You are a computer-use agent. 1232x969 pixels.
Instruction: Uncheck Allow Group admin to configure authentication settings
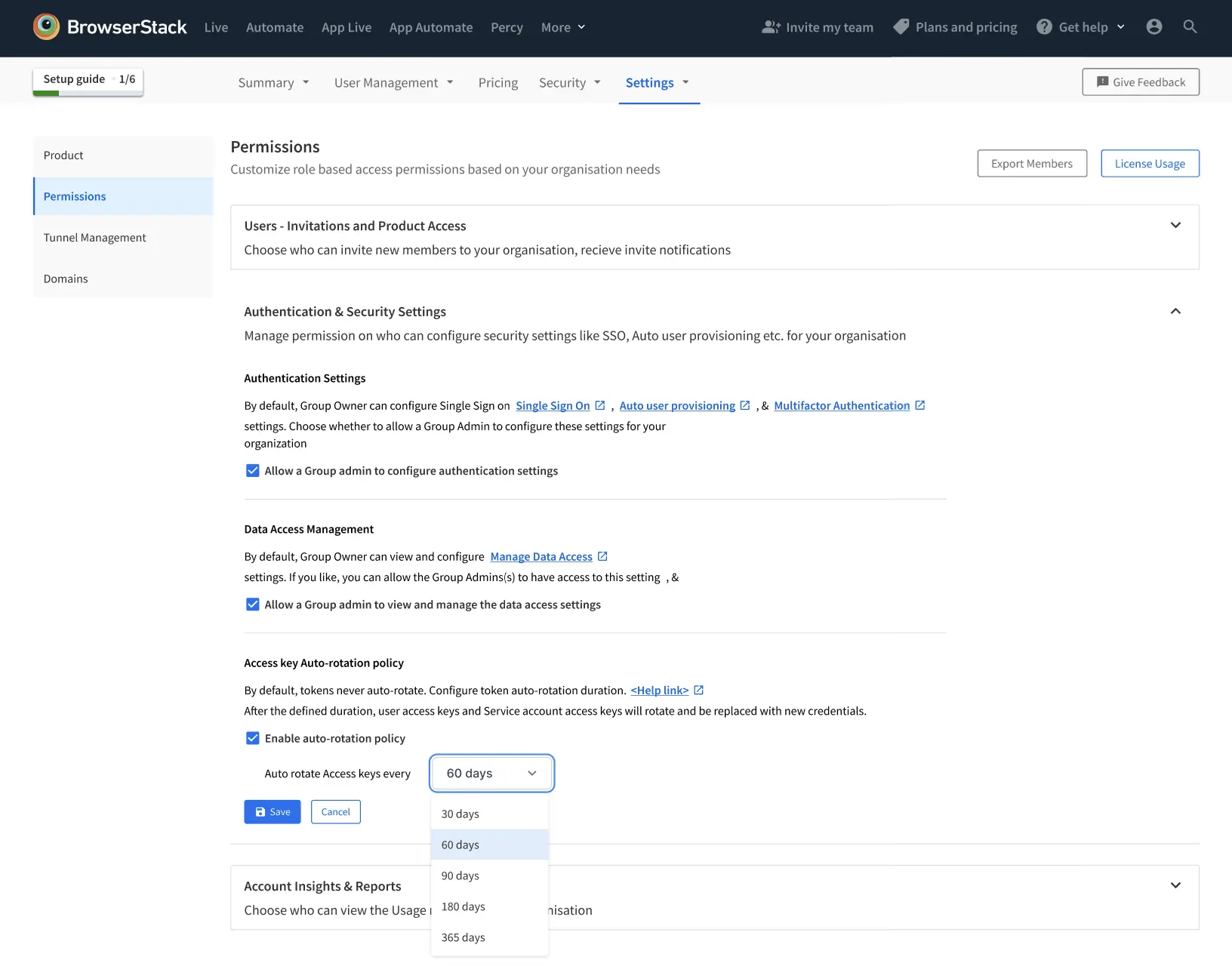coord(253,471)
